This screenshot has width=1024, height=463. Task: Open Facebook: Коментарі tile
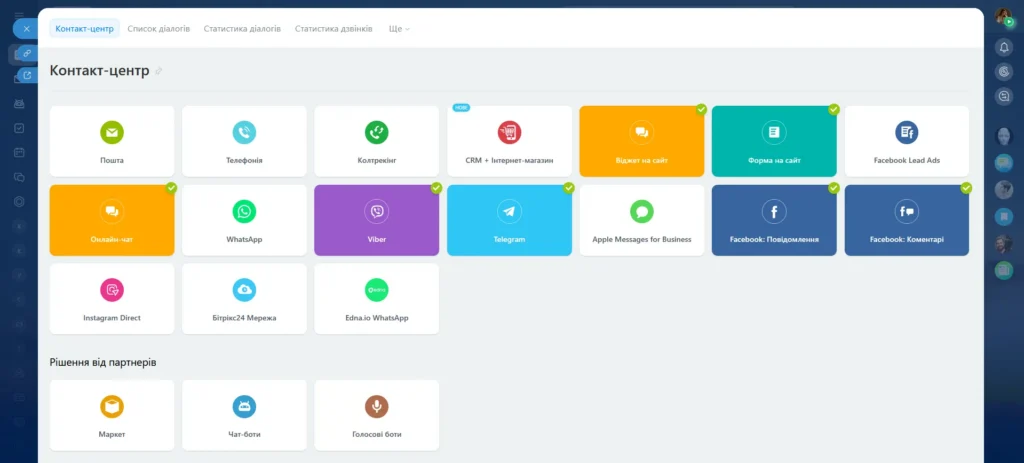tap(907, 220)
